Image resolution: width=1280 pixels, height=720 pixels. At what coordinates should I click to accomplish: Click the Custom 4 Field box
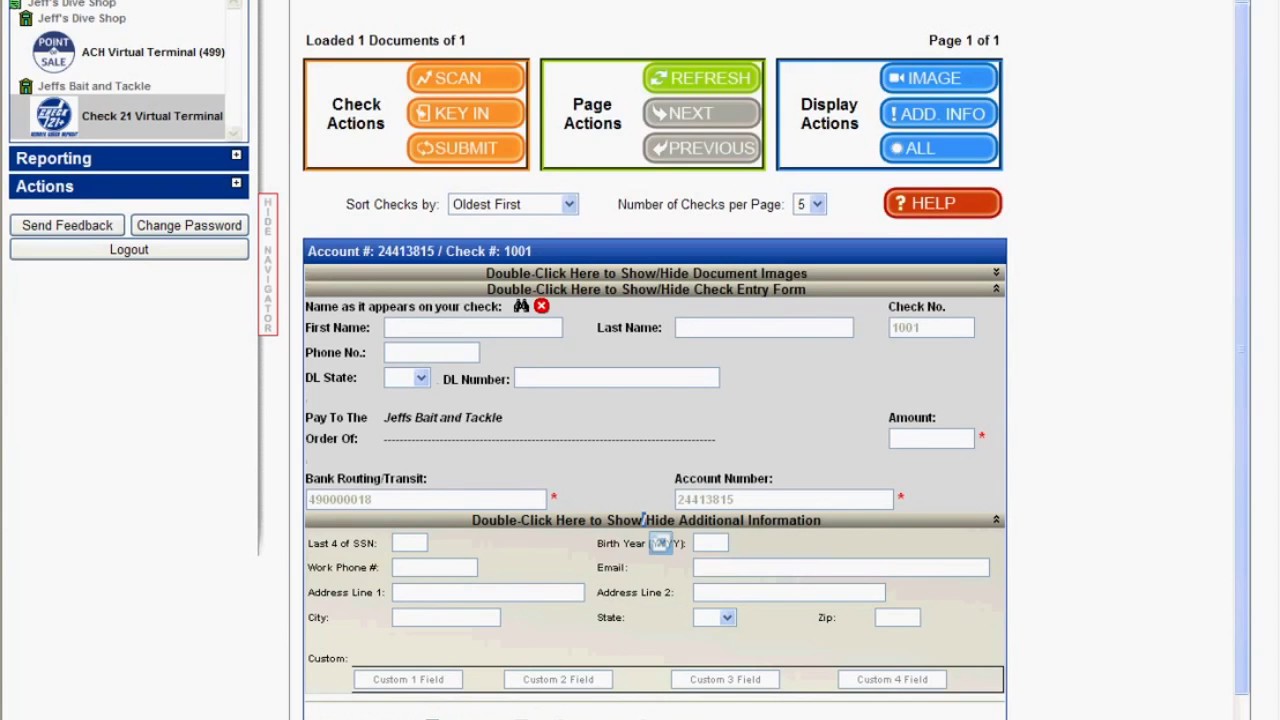click(x=892, y=680)
